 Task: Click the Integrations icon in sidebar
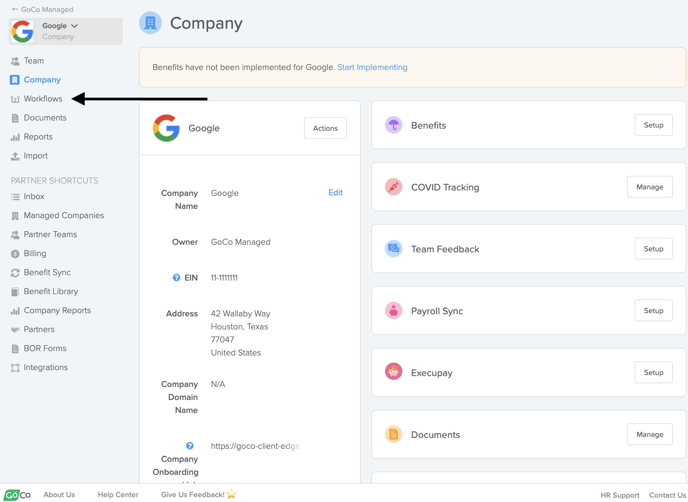click(x=15, y=368)
